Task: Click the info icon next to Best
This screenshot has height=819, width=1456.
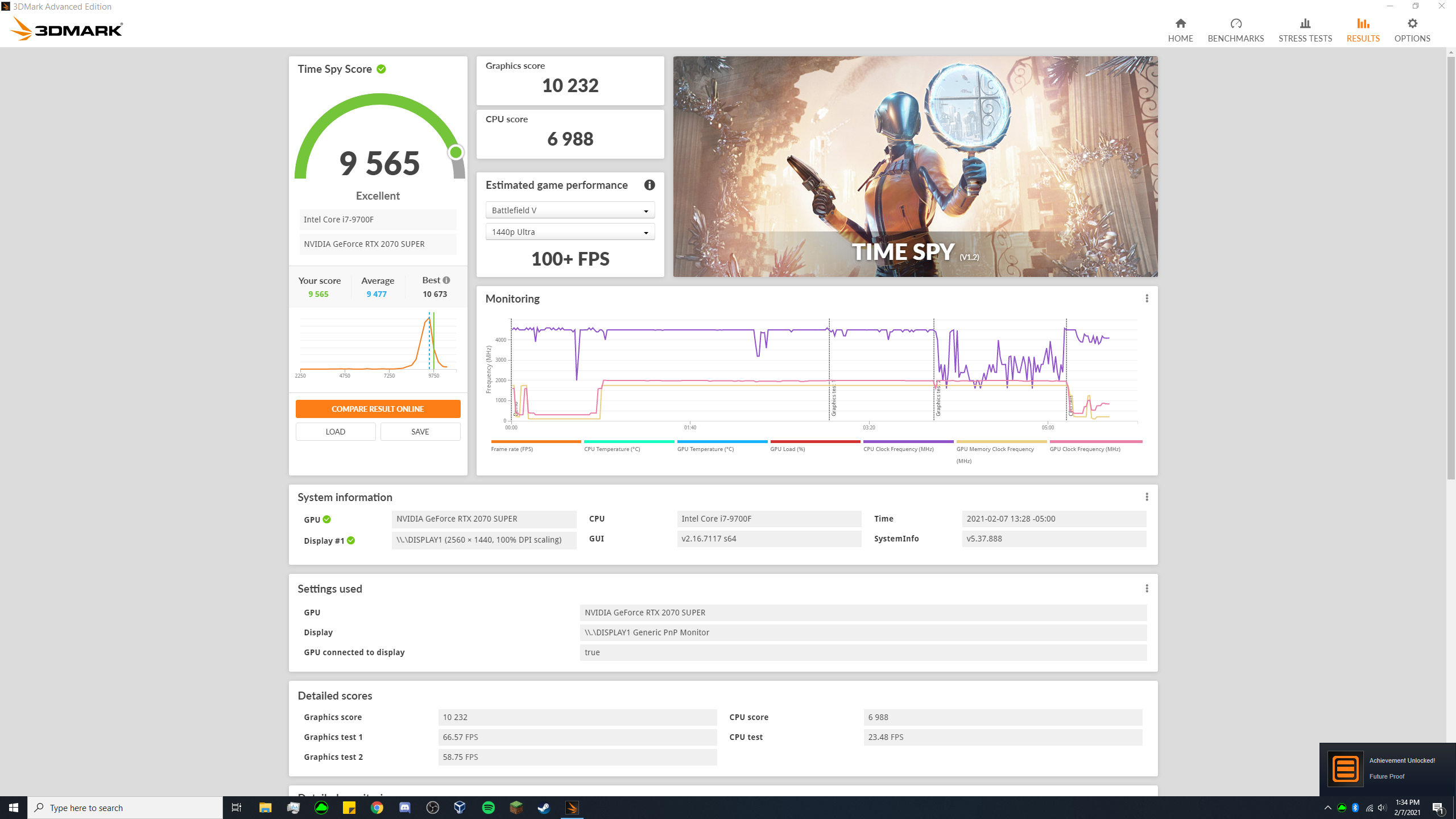Action: coord(446,280)
